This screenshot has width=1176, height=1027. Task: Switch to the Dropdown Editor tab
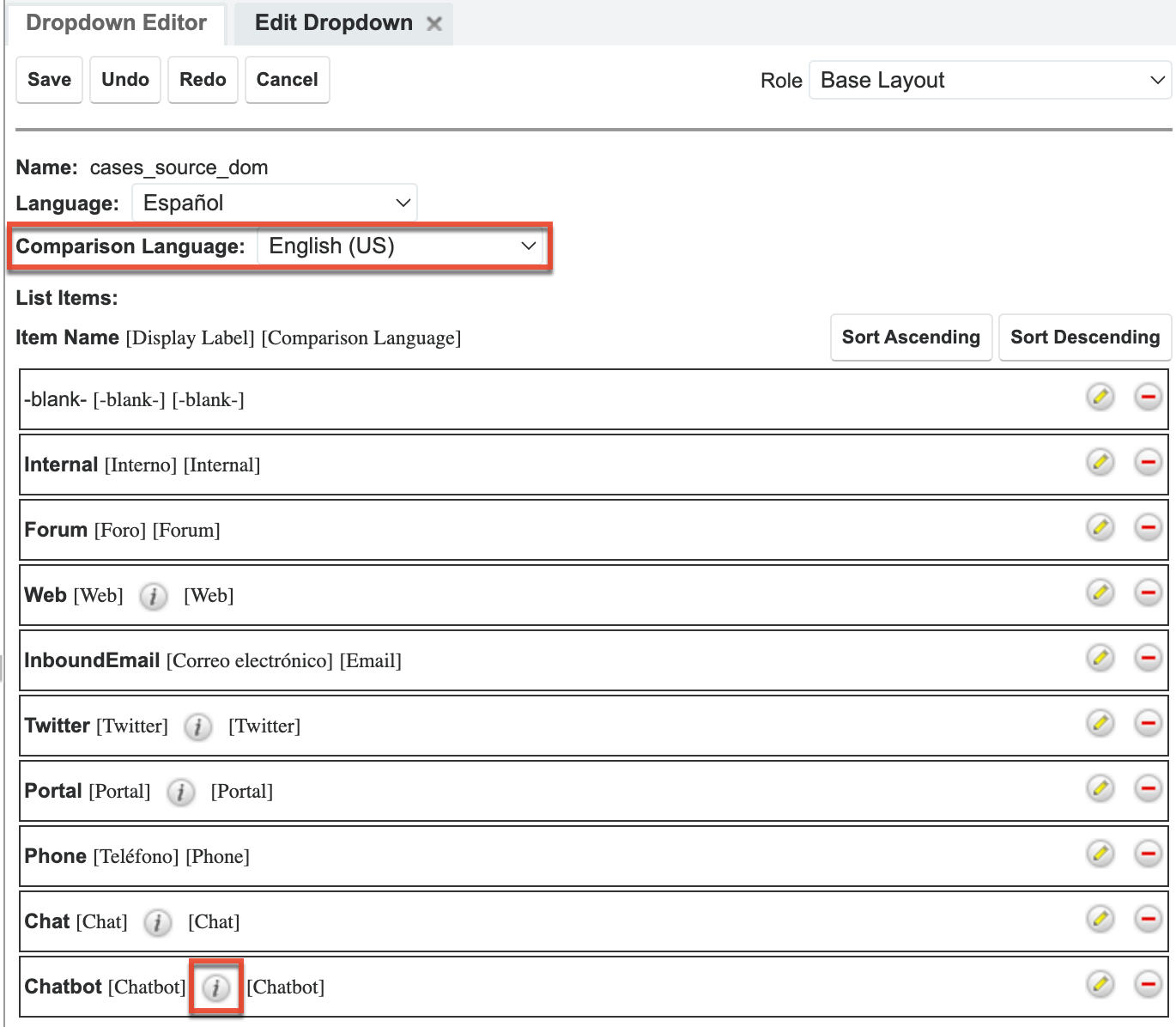(116, 23)
